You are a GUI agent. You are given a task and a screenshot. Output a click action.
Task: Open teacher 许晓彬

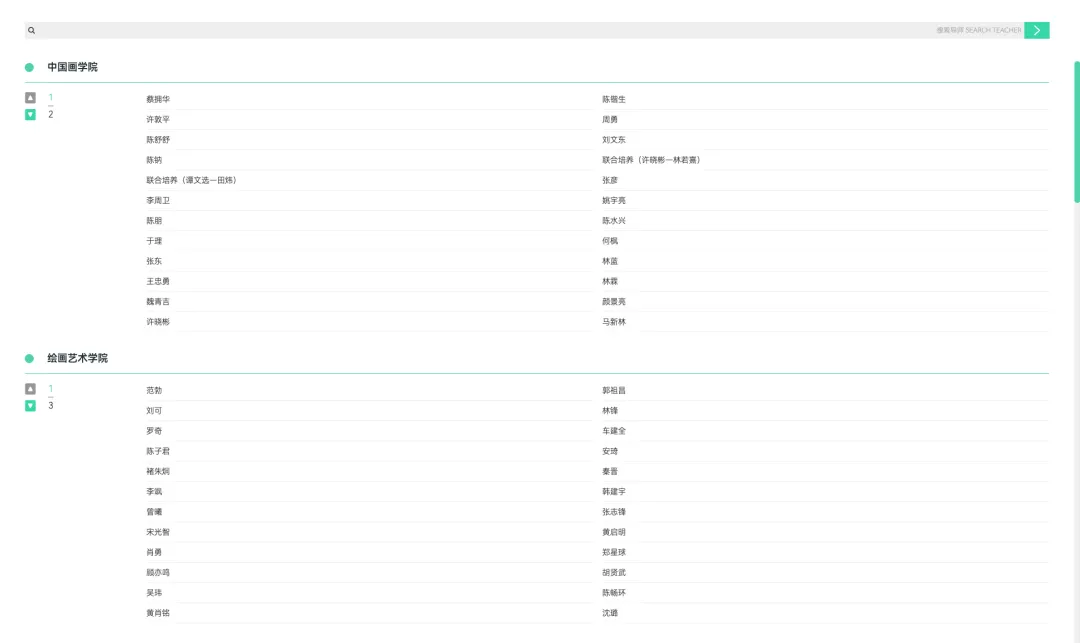pyautogui.click(x=158, y=322)
